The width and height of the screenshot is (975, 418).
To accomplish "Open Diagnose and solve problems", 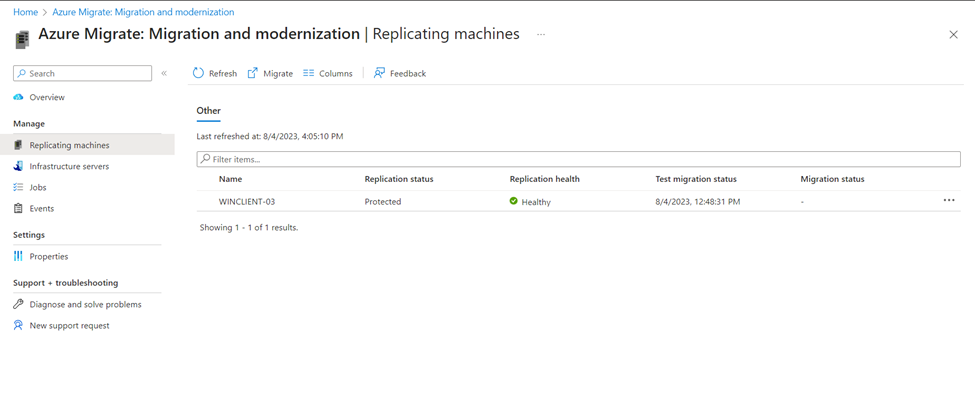I will click(87, 304).
